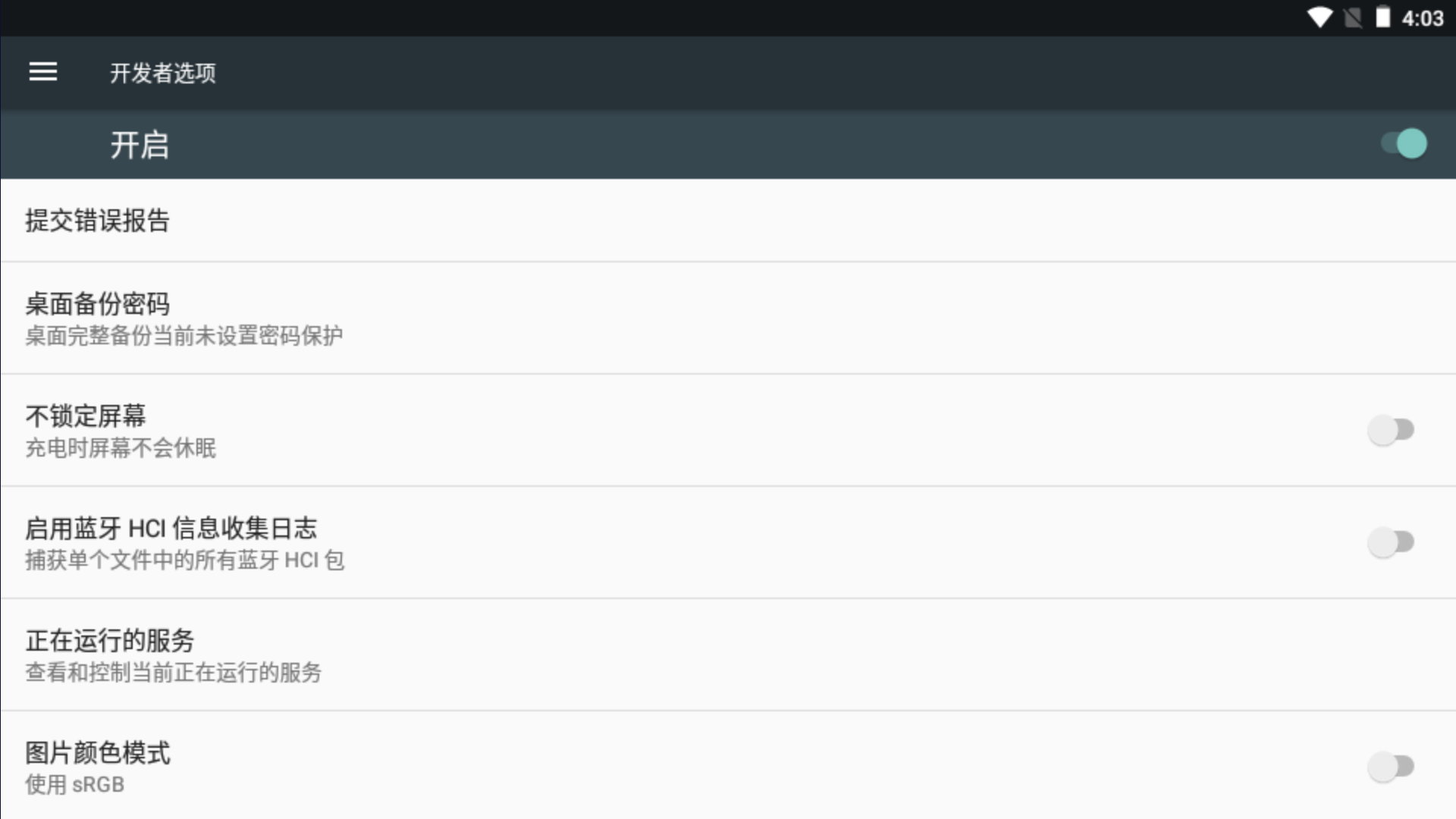Open 桌面备份密码 setting

coord(728,318)
